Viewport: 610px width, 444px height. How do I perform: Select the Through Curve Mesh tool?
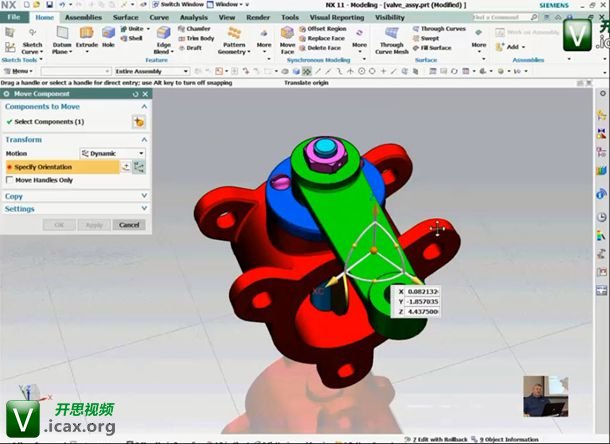point(392,40)
